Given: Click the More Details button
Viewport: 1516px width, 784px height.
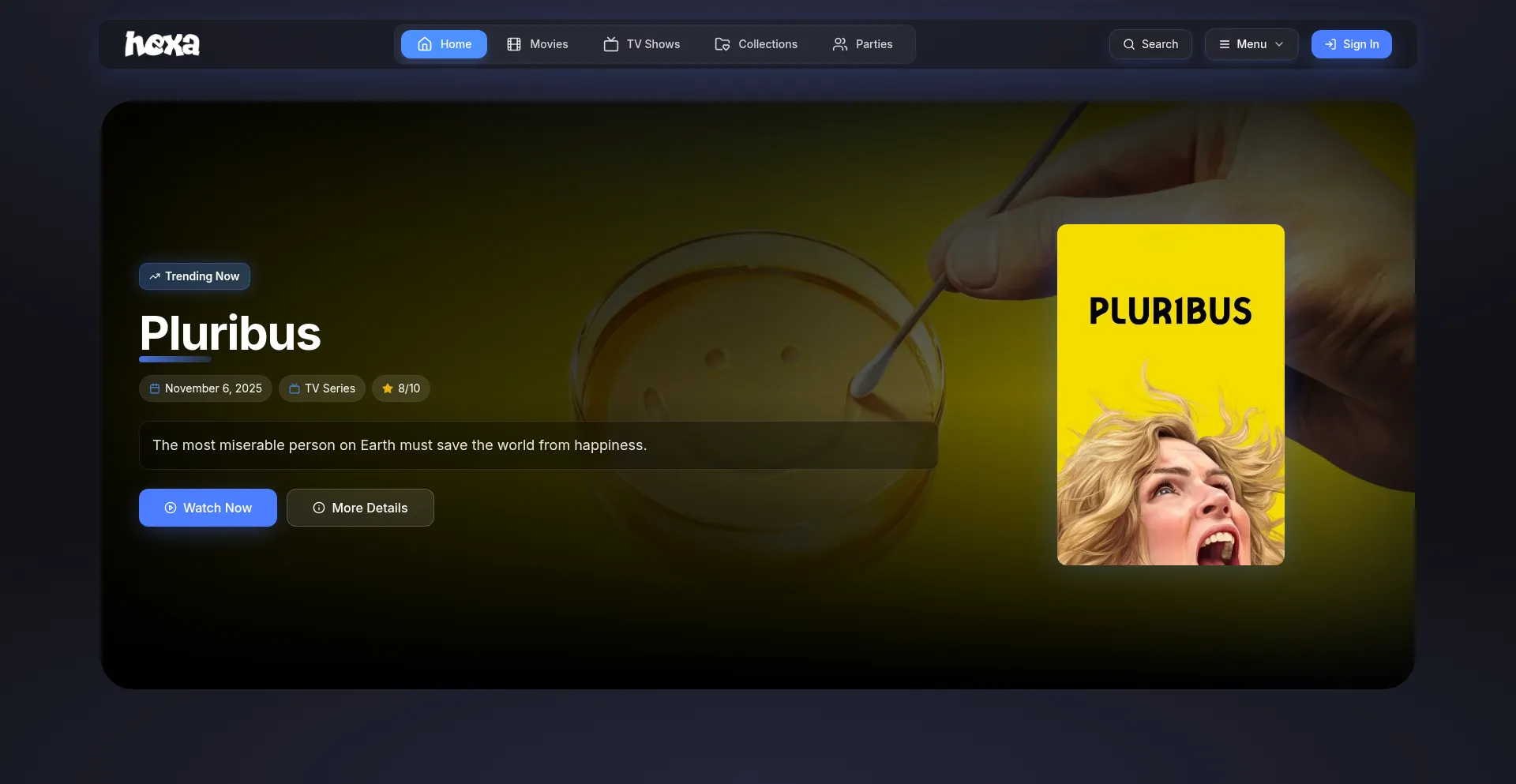Looking at the screenshot, I should 360,508.
